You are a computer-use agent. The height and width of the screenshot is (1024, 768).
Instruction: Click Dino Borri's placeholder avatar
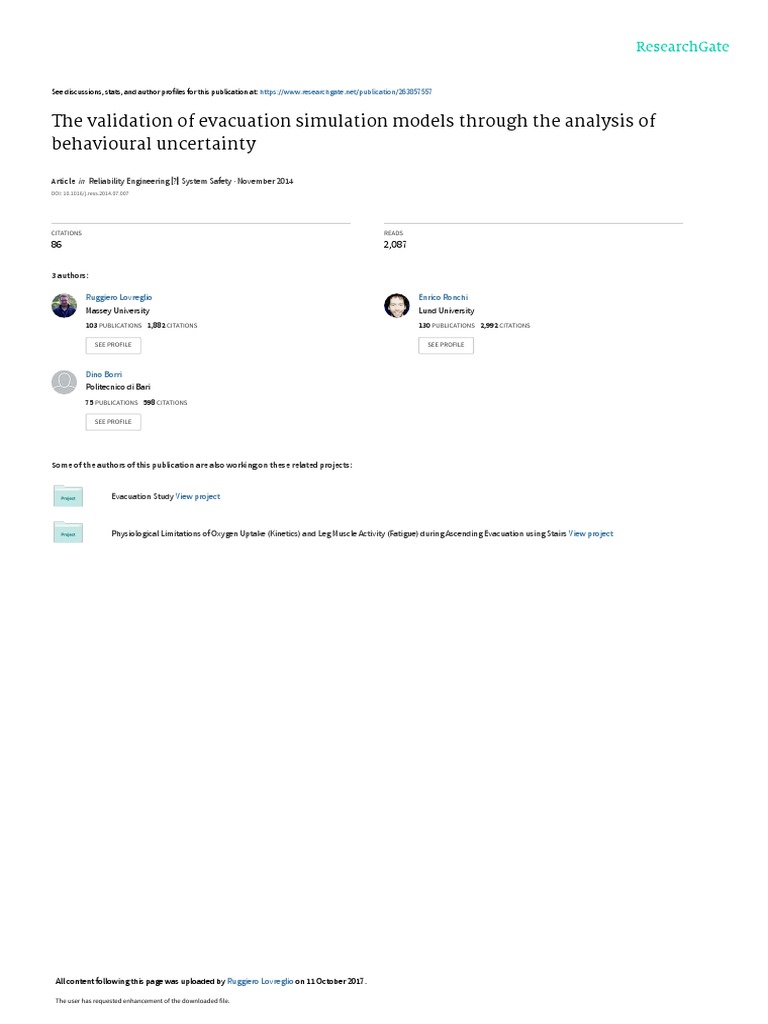[64, 382]
